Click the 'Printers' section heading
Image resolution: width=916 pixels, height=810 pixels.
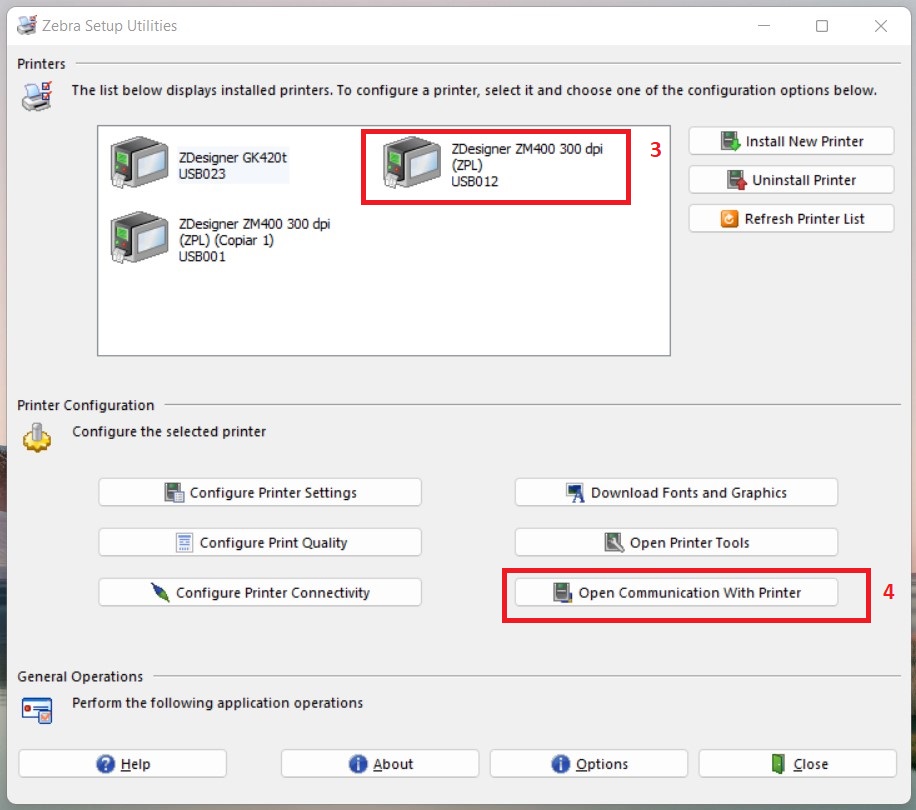click(41, 64)
